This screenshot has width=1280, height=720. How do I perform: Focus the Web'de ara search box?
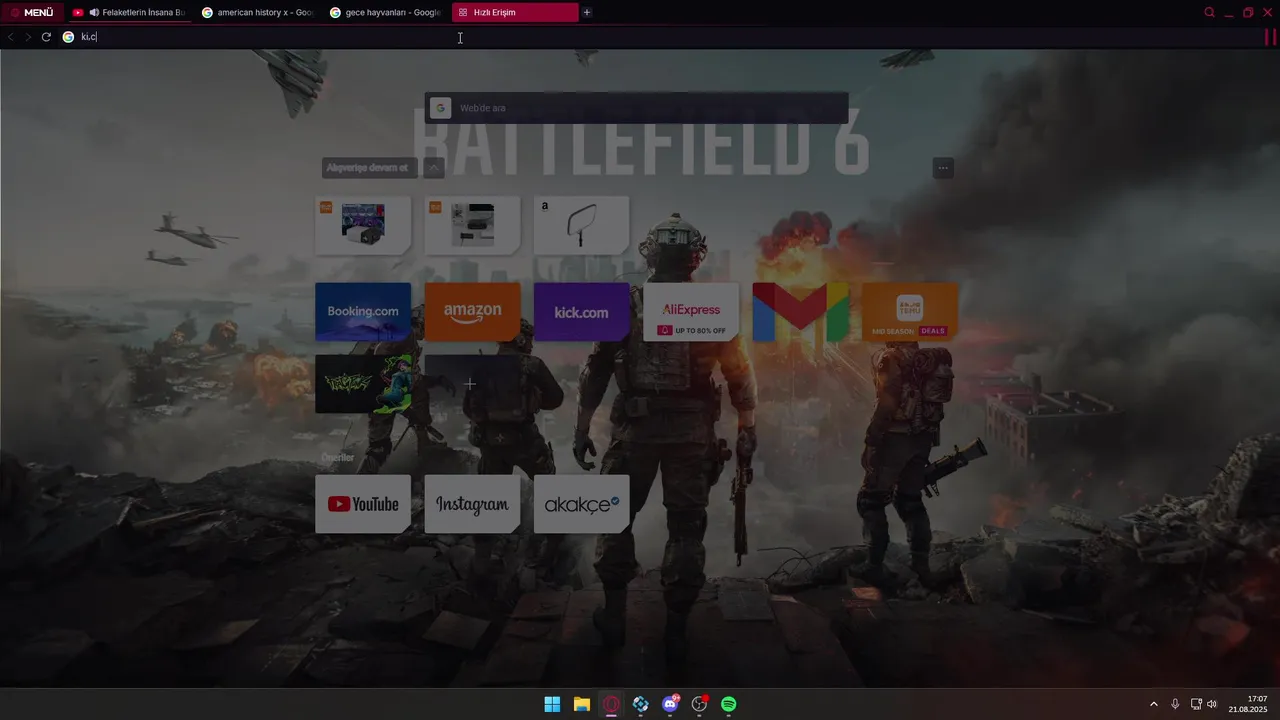[x=637, y=108]
